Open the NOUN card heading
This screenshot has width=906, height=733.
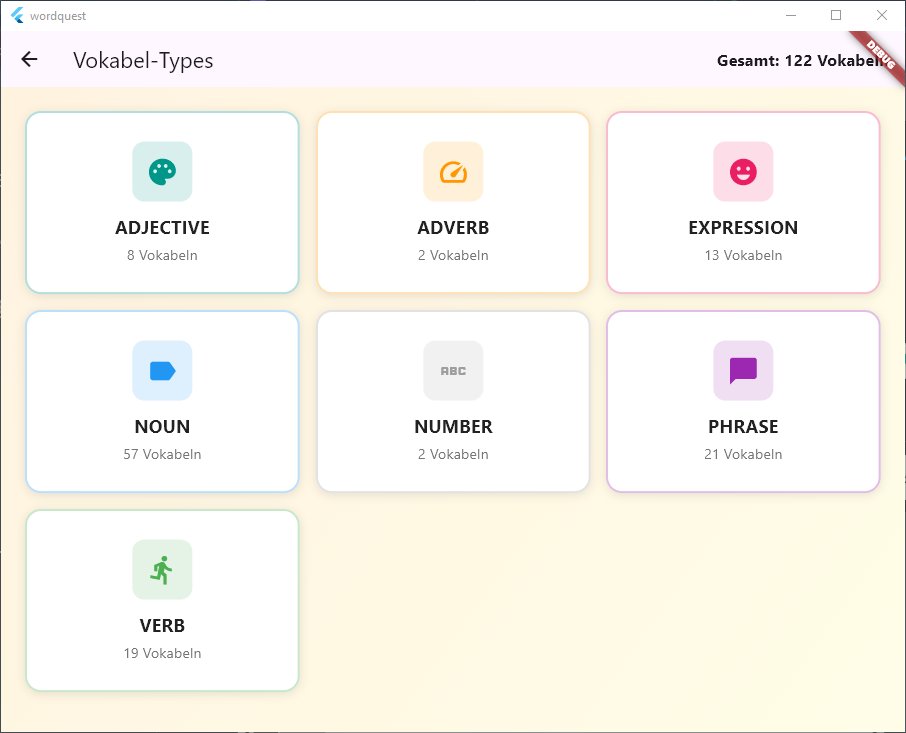[x=162, y=426]
